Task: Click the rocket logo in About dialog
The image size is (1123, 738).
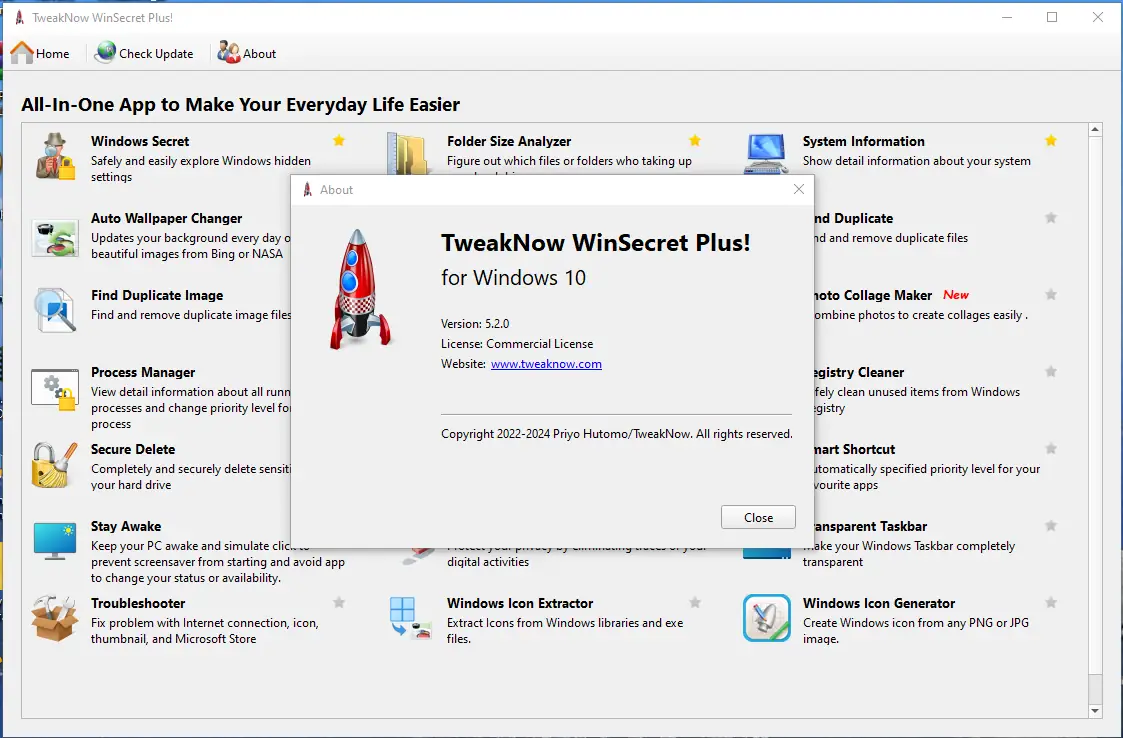Action: click(360, 289)
